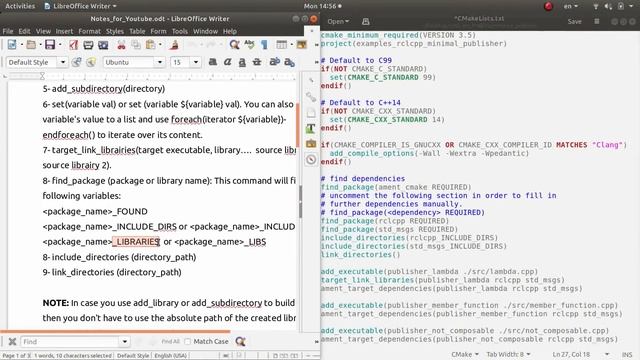The height and width of the screenshot is (360, 640).
Task: Open the sidebar Styles (T) panel
Action: pyautogui.click(x=311, y=128)
